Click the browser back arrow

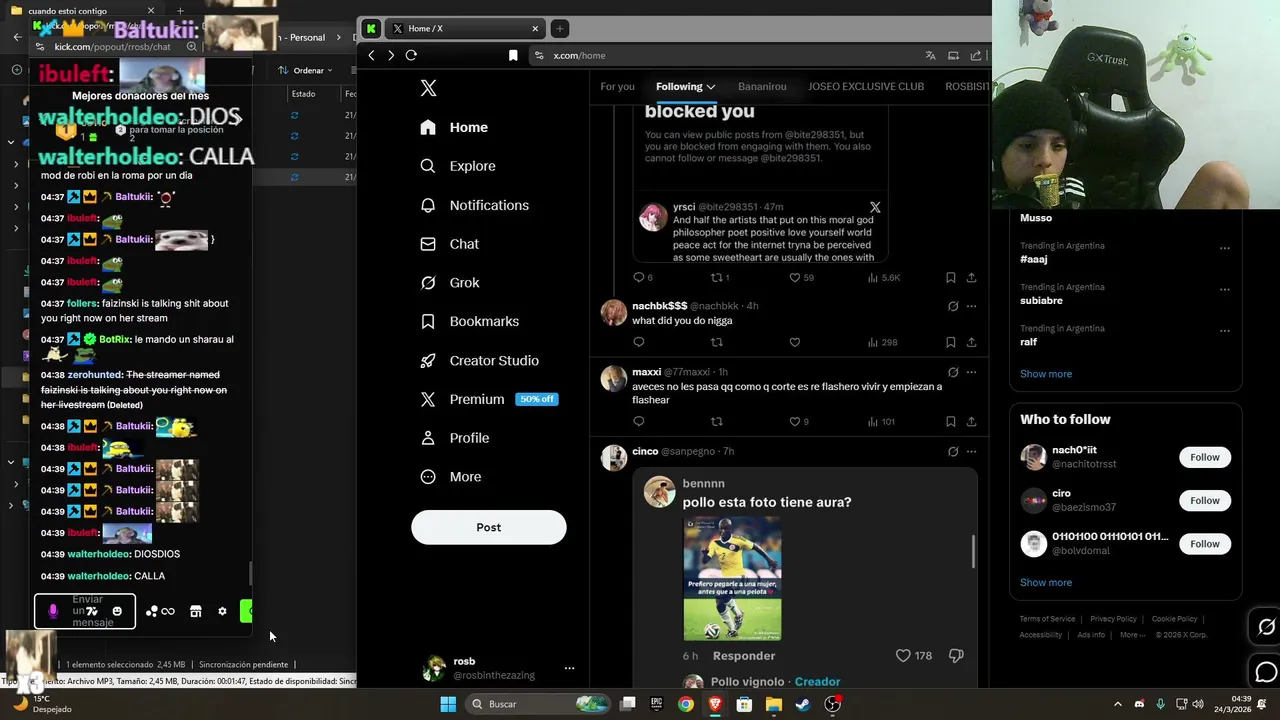click(371, 55)
